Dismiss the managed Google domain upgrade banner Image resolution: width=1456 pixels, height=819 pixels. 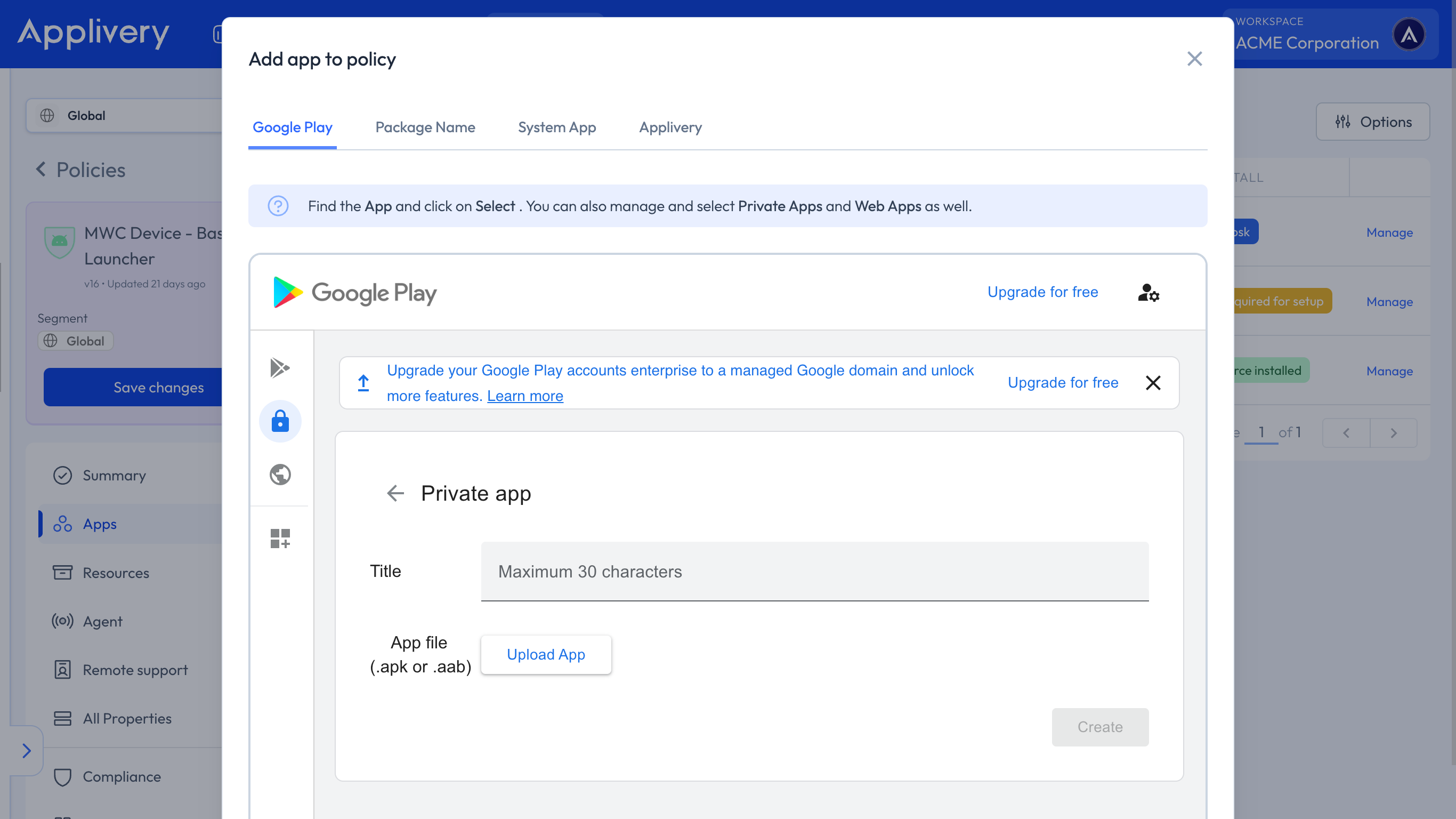[1153, 382]
